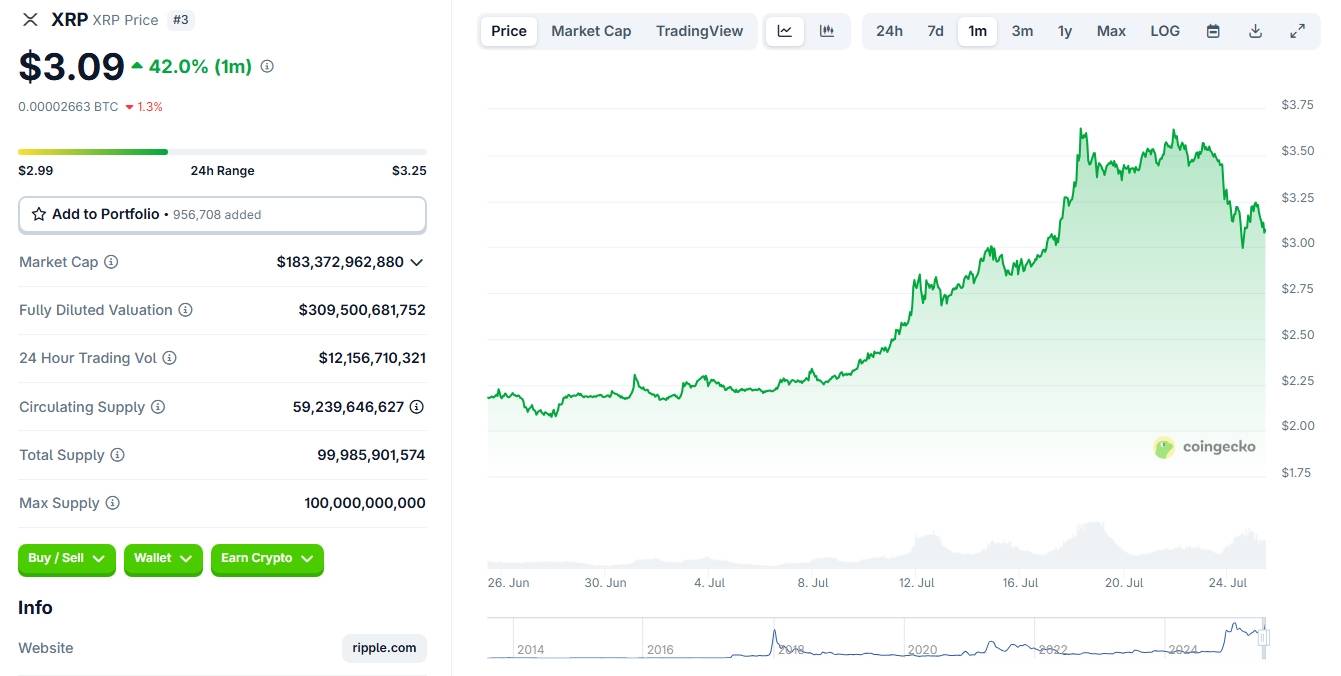Show Market Cap info tooltip icon
The image size is (1341, 676).
111,262
